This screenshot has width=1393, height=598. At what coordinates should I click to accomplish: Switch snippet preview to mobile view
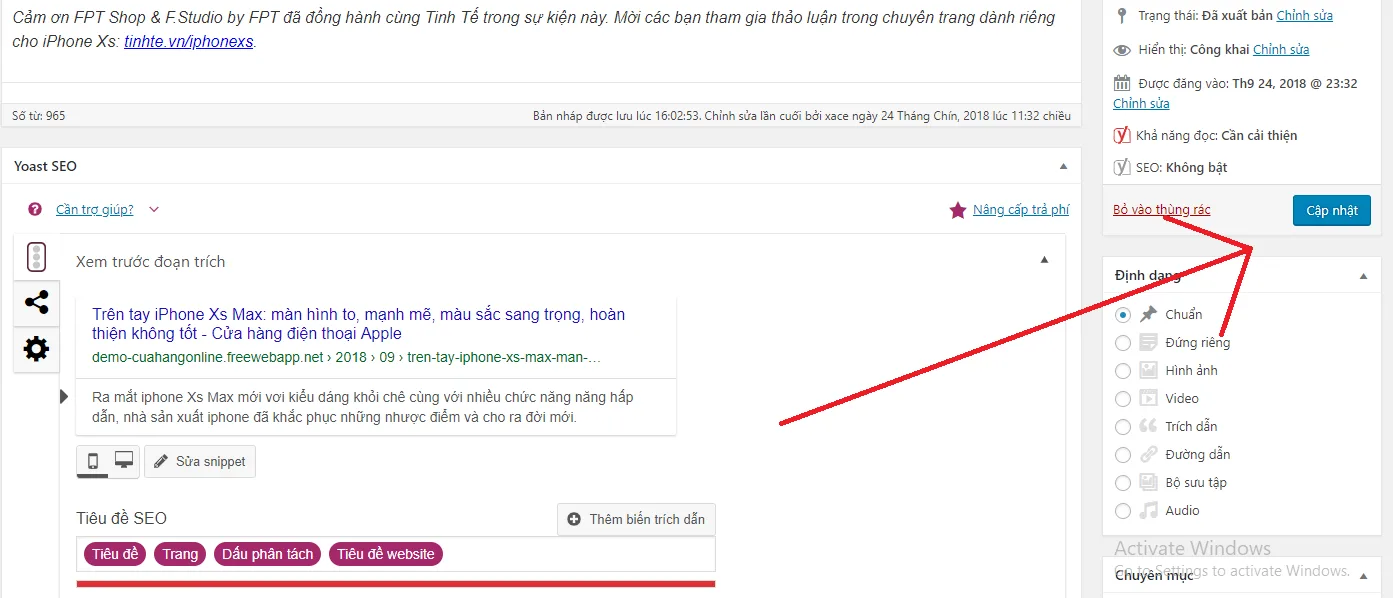click(x=93, y=461)
